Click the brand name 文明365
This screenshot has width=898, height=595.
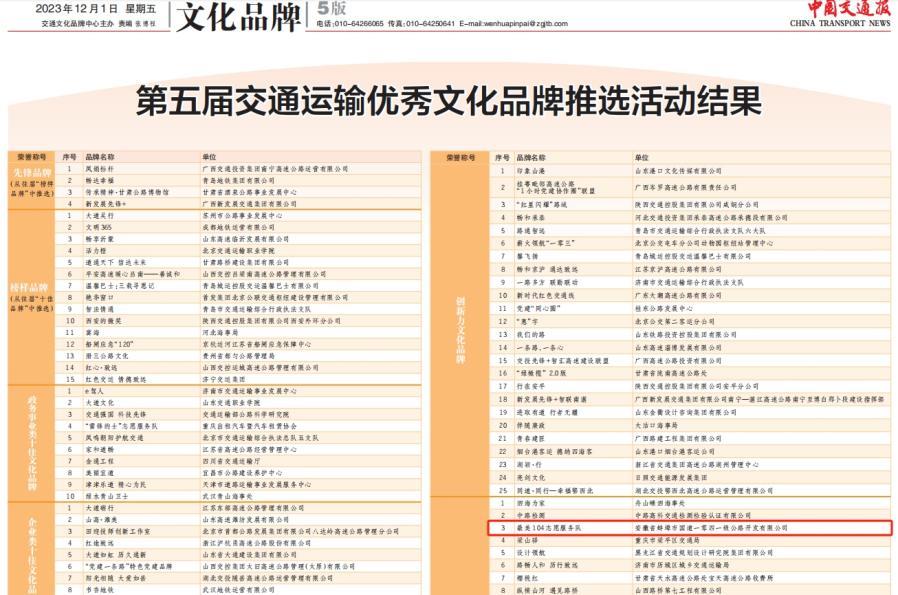(99, 227)
